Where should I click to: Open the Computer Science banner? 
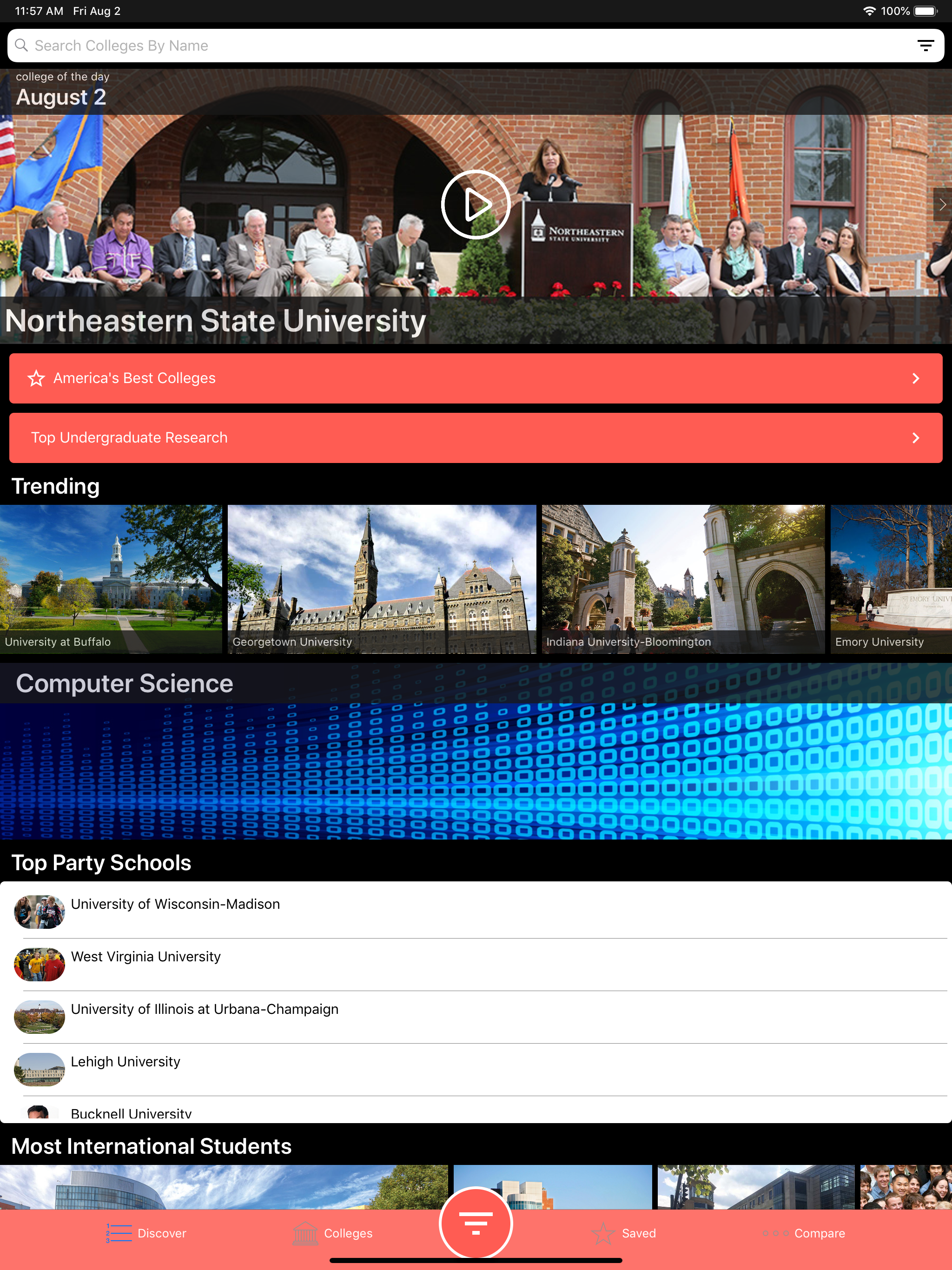click(x=476, y=752)
